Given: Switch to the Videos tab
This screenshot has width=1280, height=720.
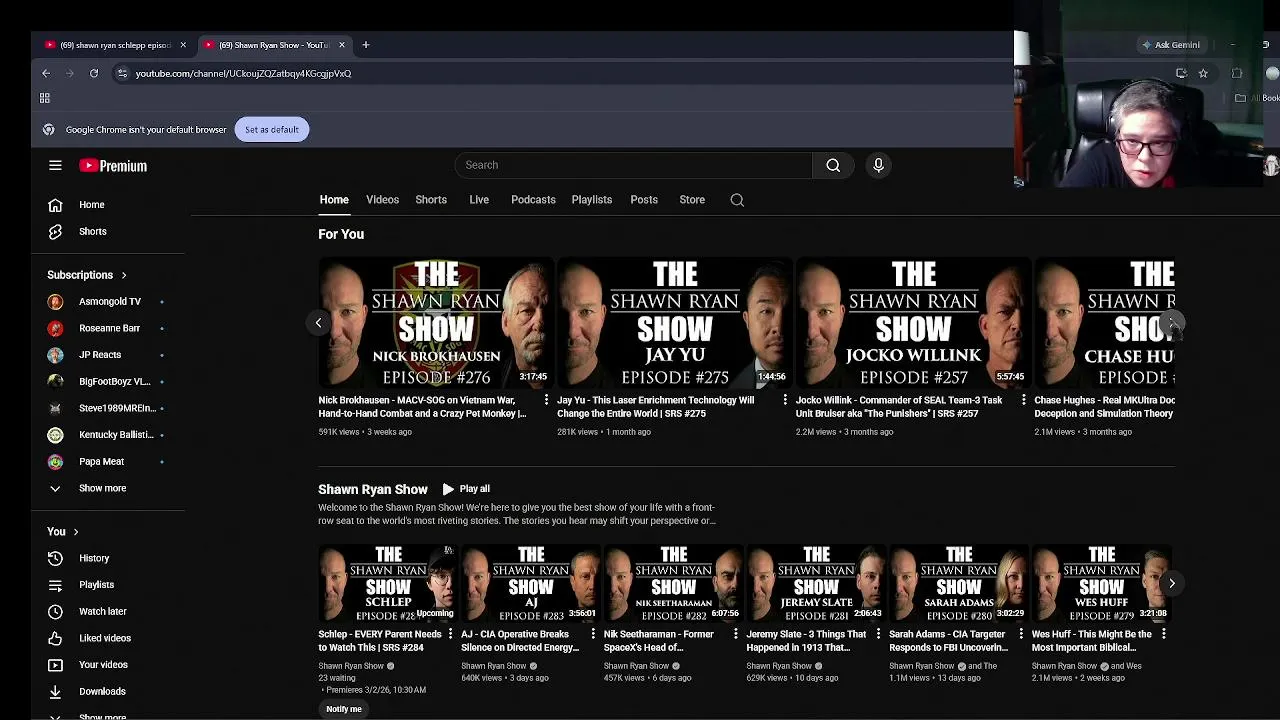Looking at the screenshot, I should [x=382, y=200].
